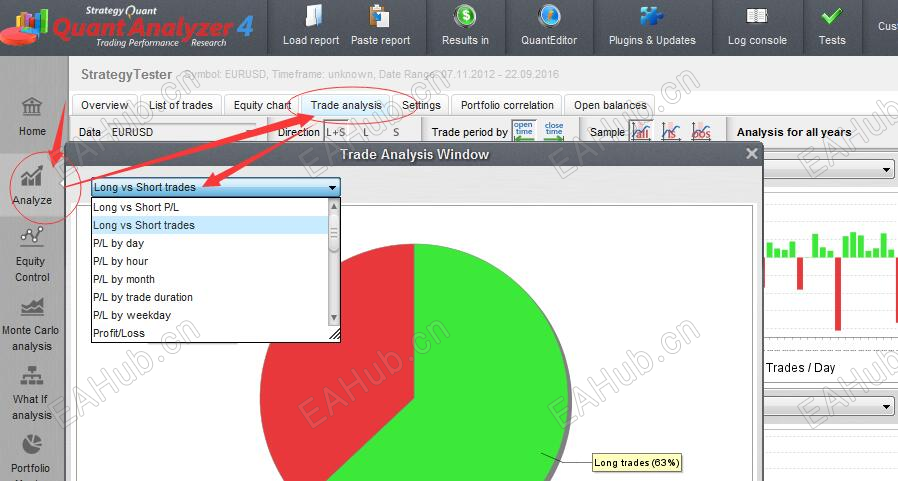898x481 pixels.
Task: Click the dropdown list scroll down arrow
Action: tap(334, 318)
